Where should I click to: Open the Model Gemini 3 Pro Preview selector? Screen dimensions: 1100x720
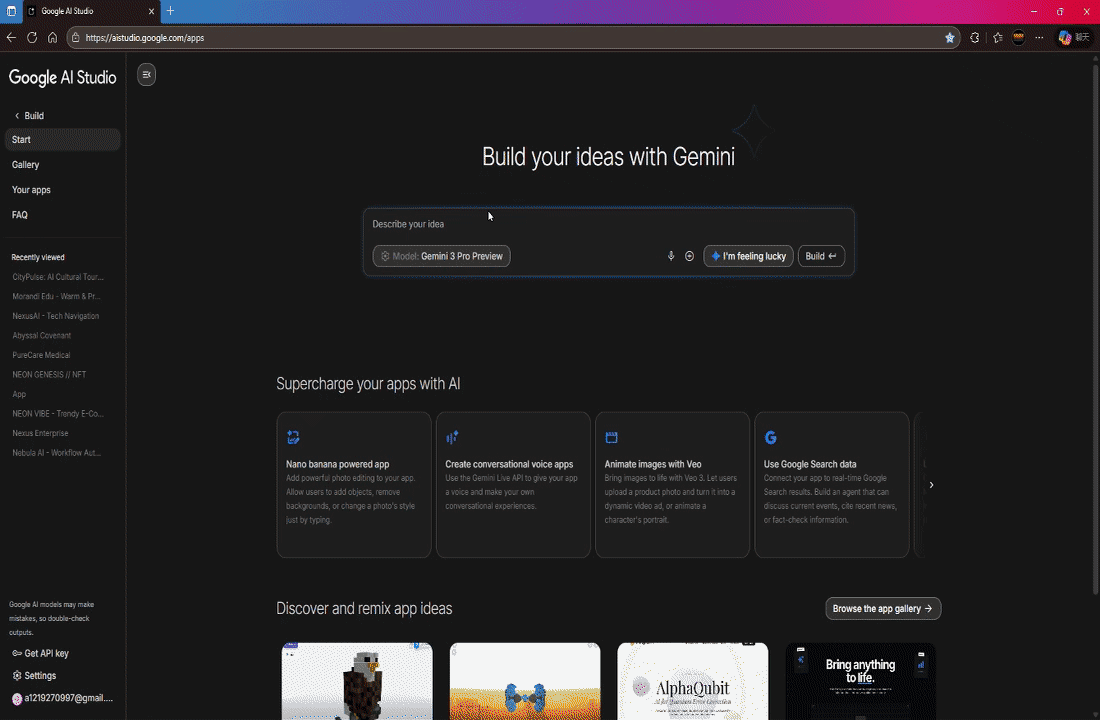pyautogui.click(x=441, y=256)
